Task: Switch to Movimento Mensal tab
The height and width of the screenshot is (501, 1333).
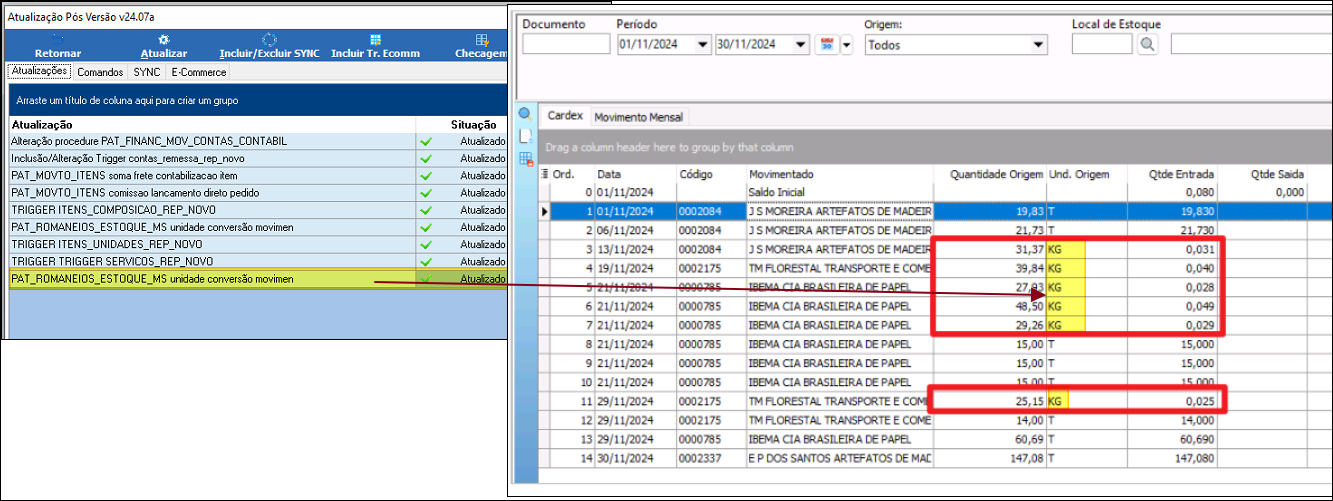Action: 638,117
